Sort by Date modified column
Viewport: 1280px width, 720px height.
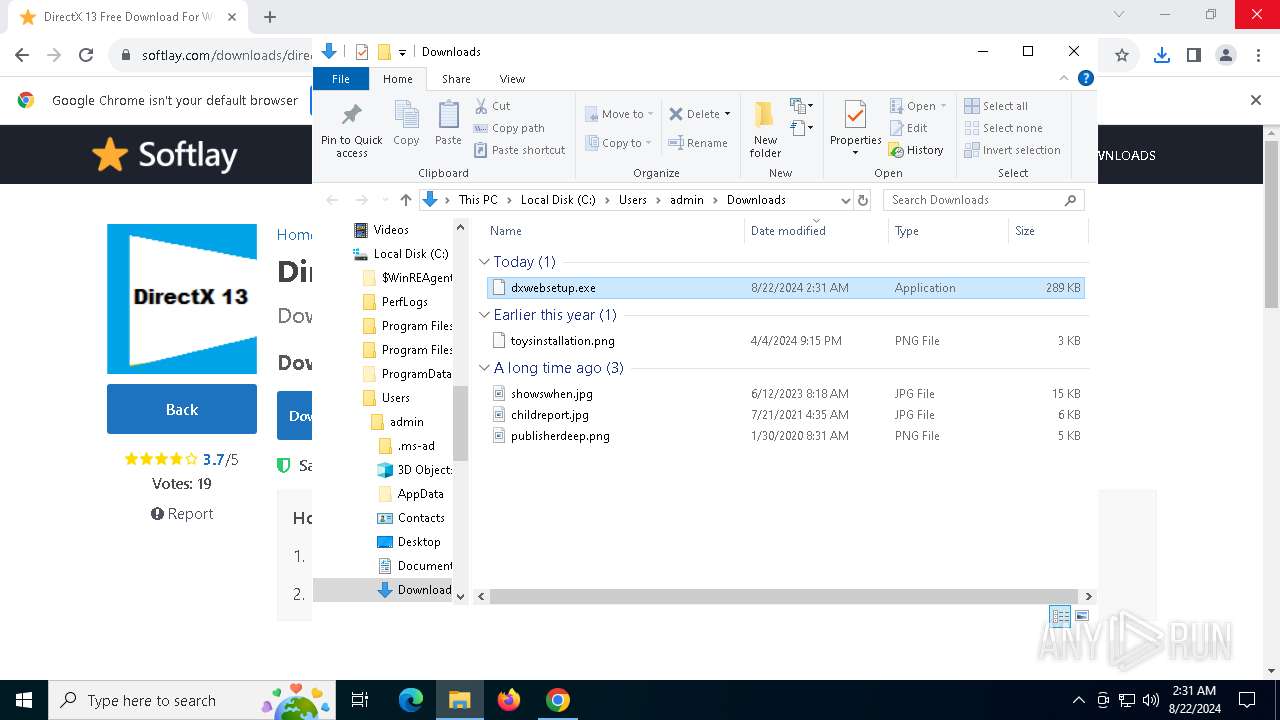tap(815, 231)
